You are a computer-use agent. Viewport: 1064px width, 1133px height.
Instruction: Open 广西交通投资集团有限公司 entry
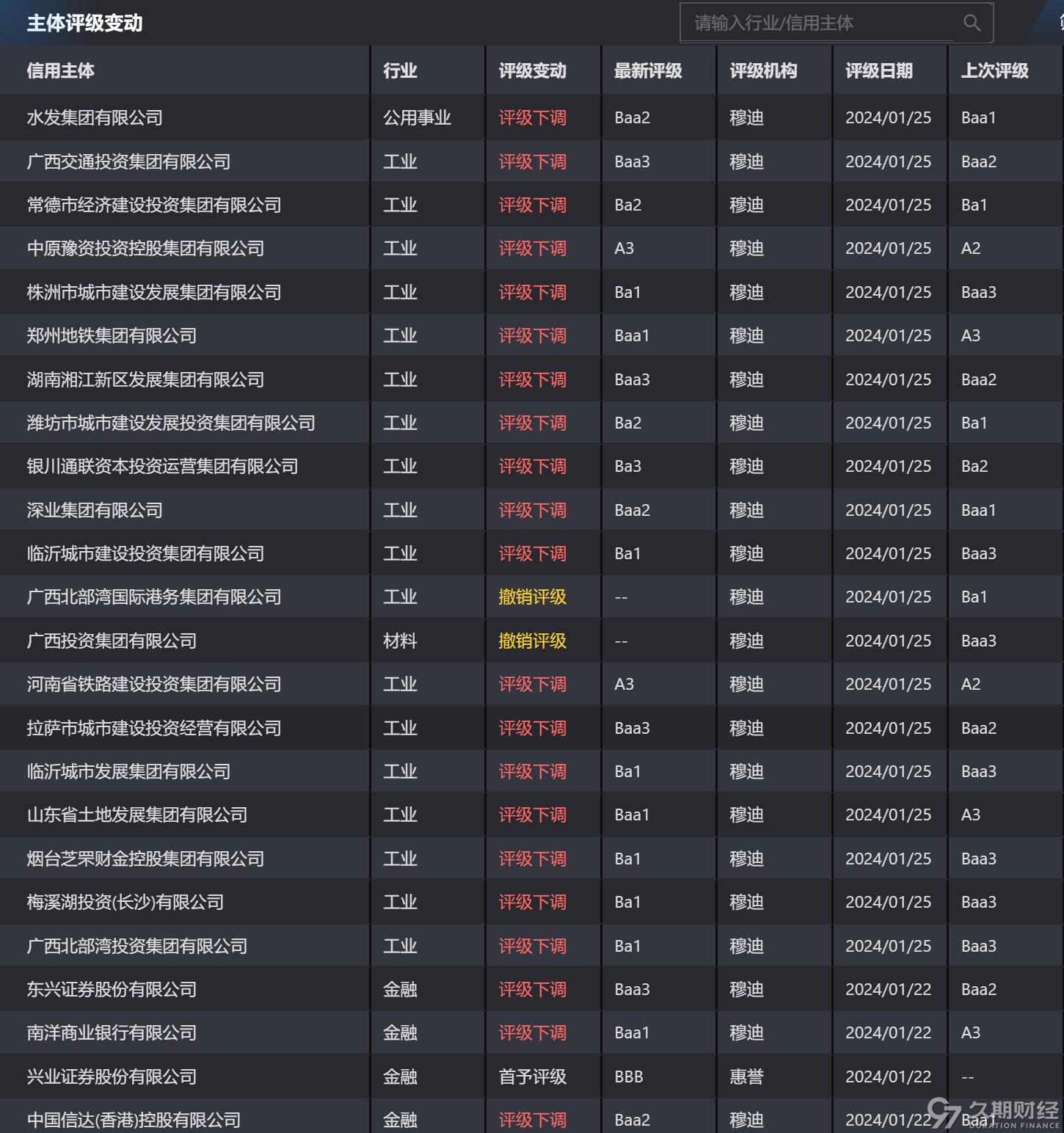128,161
